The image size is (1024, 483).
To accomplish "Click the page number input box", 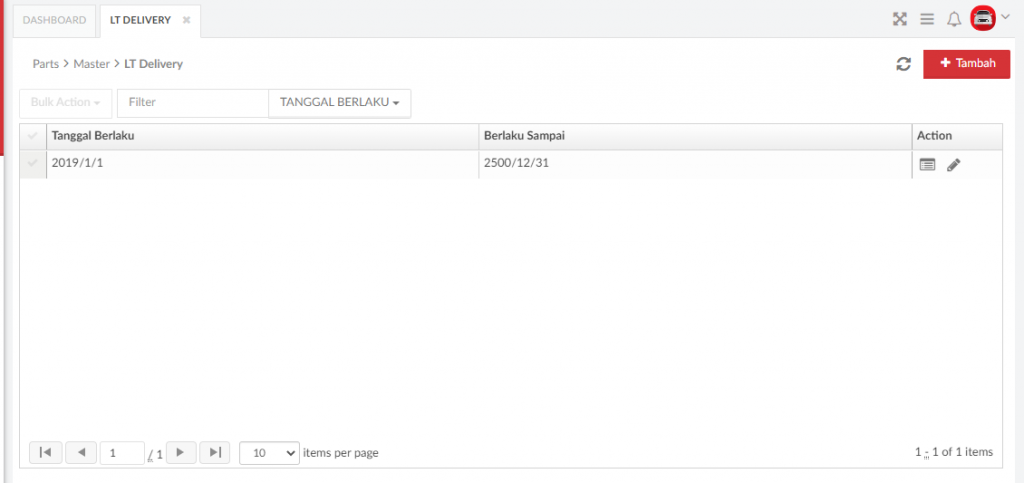I will (122, 453).
